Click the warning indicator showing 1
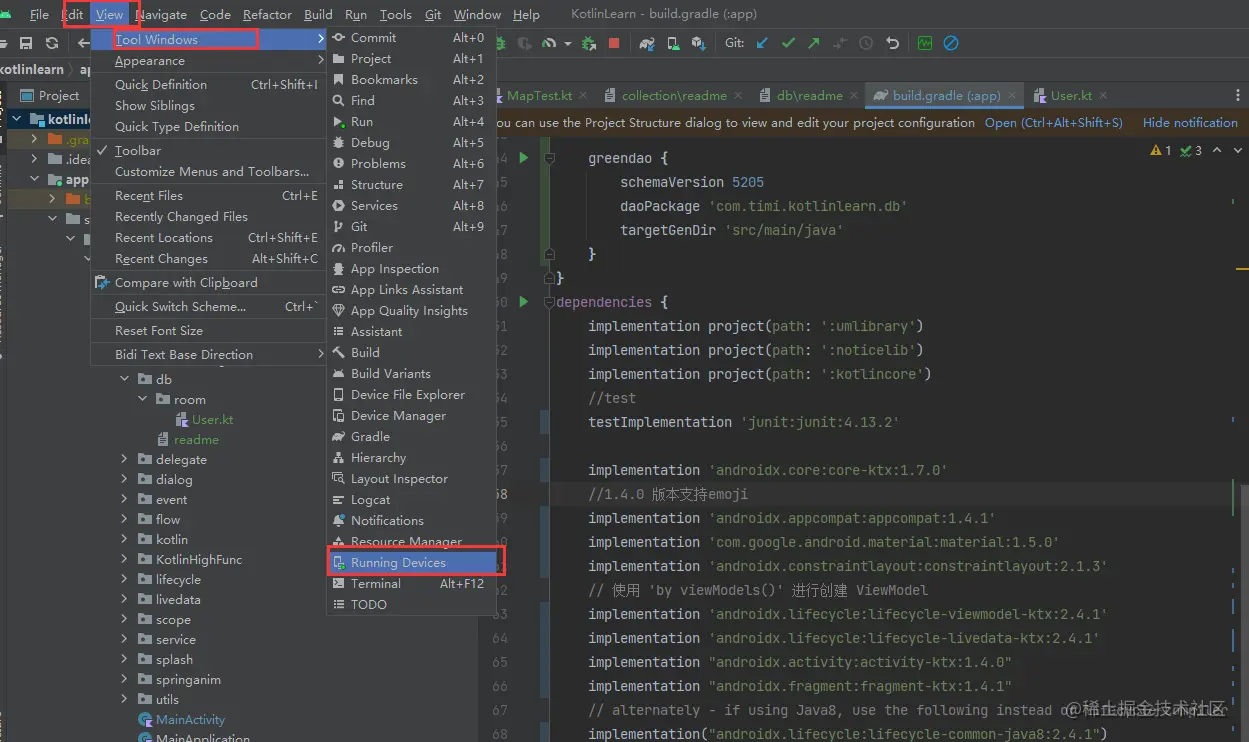Image resolution: width=1249 pixels, height=742 pixels. pyautogui.click(x=1161, y=150)
